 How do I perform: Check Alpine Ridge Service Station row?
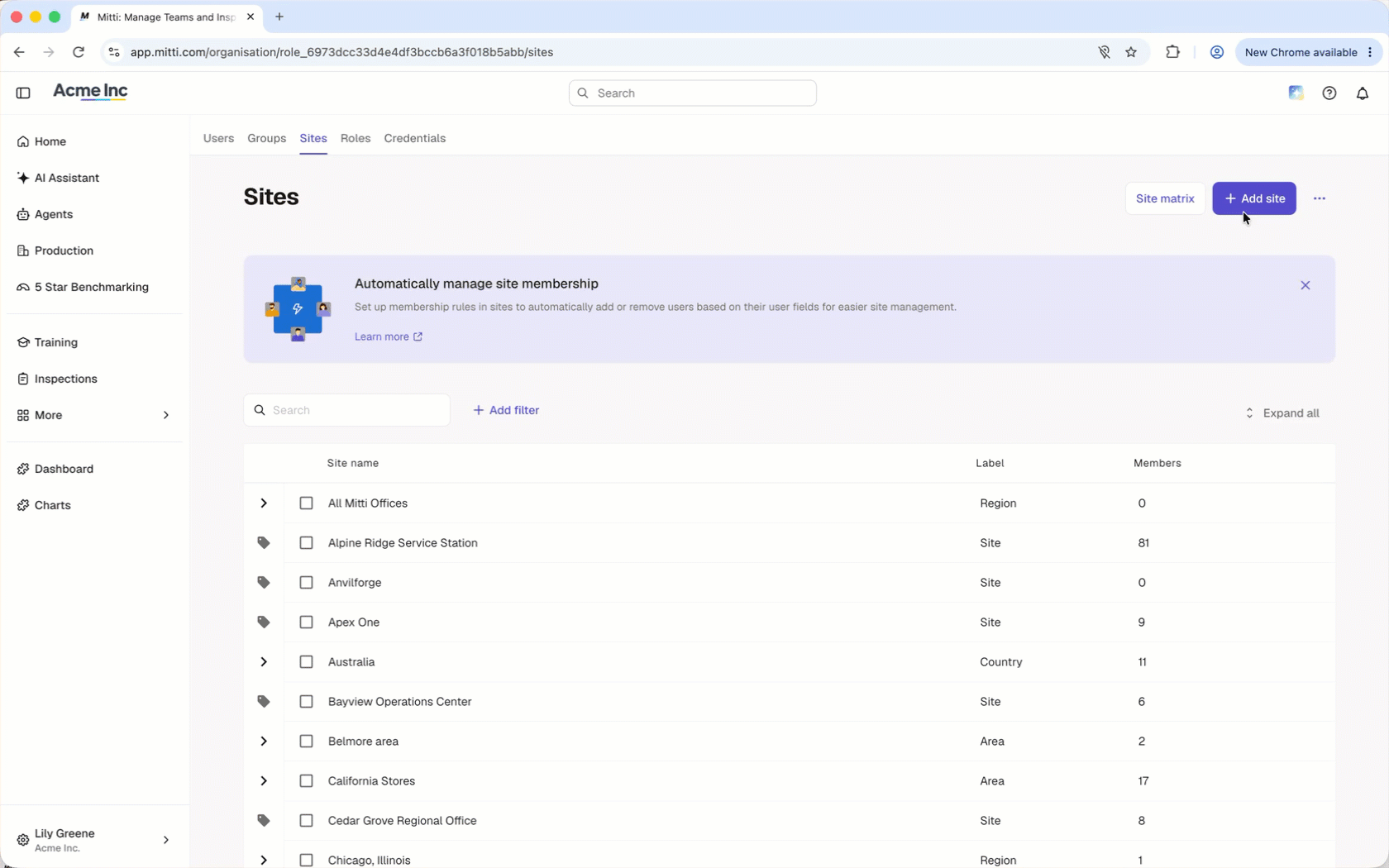[307, 543]
